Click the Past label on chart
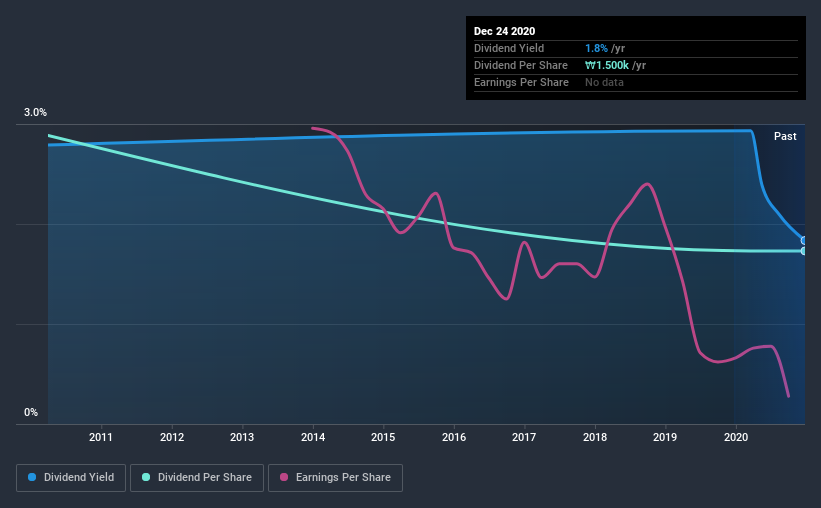This screenshot has width=821, height=508. (785, 136)
